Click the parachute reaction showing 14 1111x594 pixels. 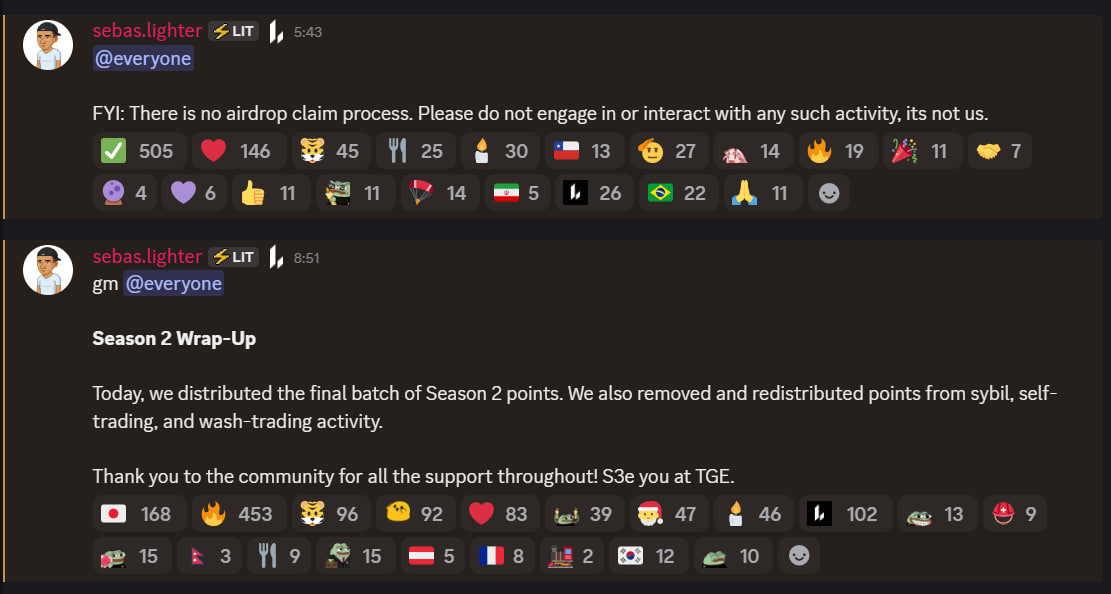[437, 193]
